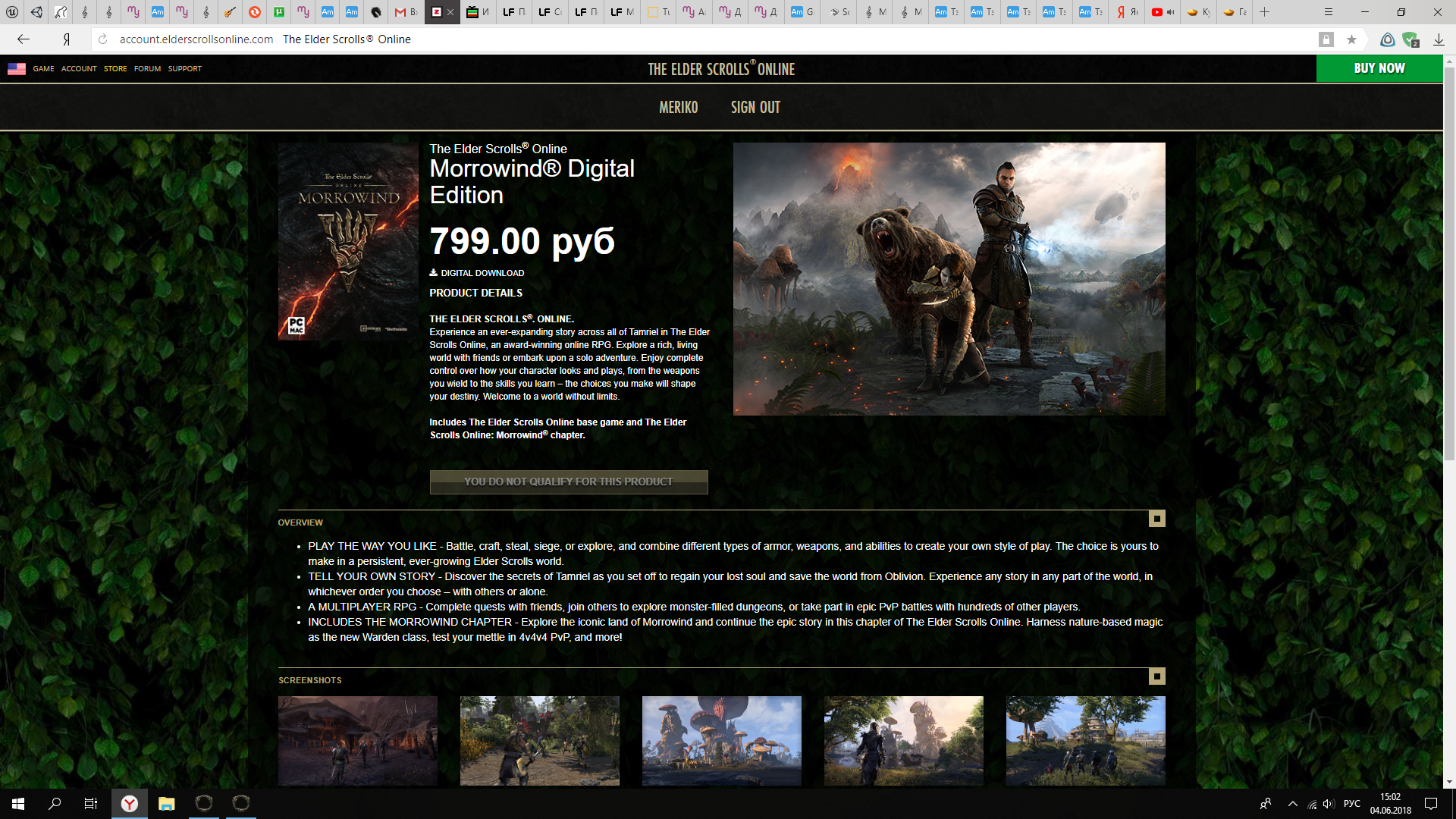1456x819 pixels.
Task: Click the green BUY NOW button
Action: [x=1379, y=68]
